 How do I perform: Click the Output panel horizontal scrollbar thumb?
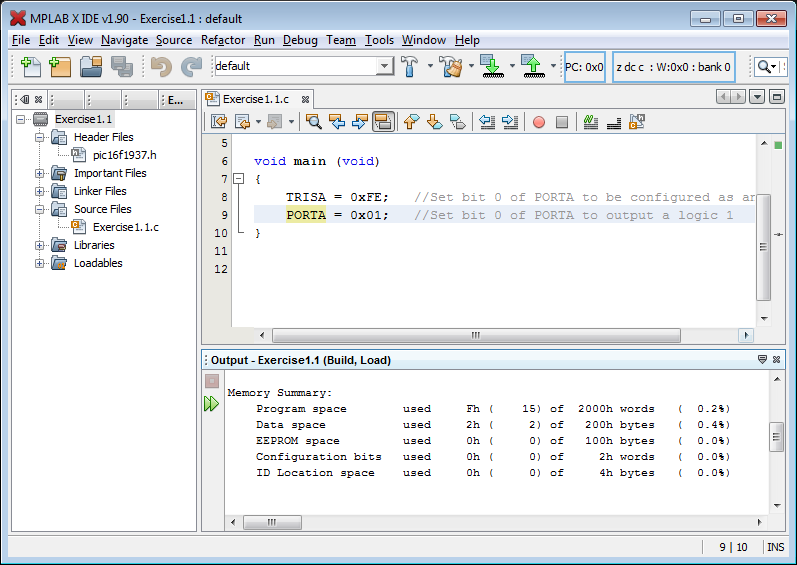pyautogui.click(x=272, y=522)
